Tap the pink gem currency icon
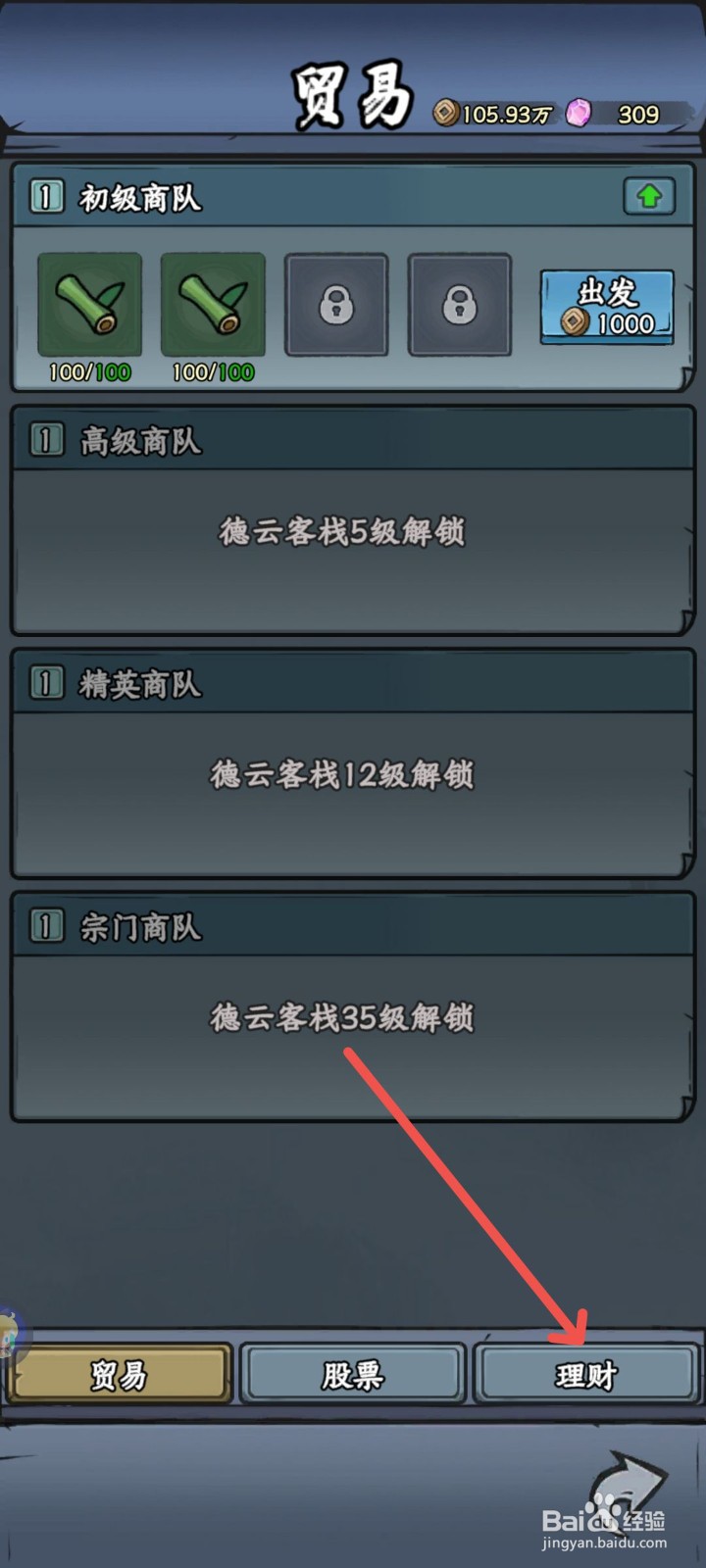The height and width of the screenshot is (1568, 706). [x=579, y=114]
